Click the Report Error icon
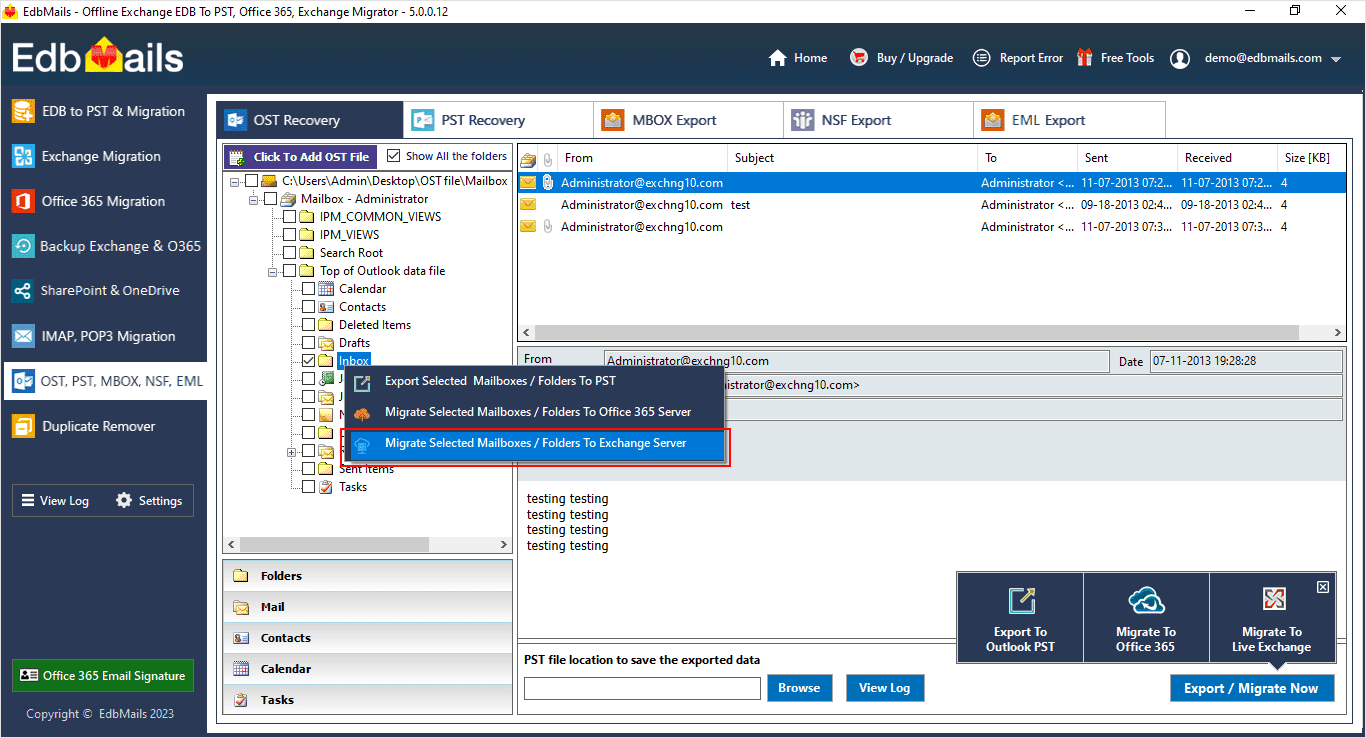 pyautogui.click(x=982, y=58)
